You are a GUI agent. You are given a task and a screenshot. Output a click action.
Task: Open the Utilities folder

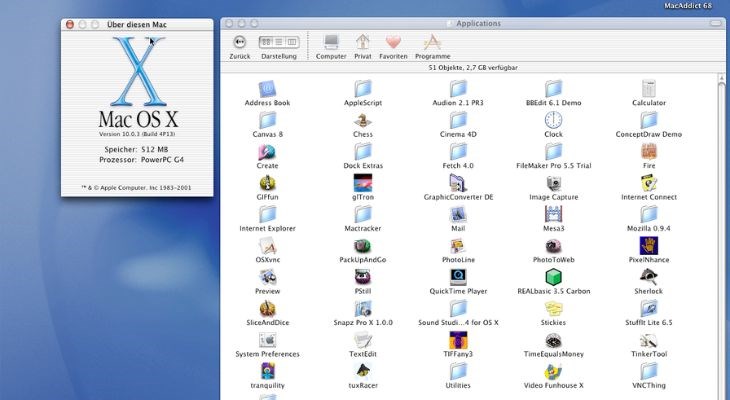[458, 372]
